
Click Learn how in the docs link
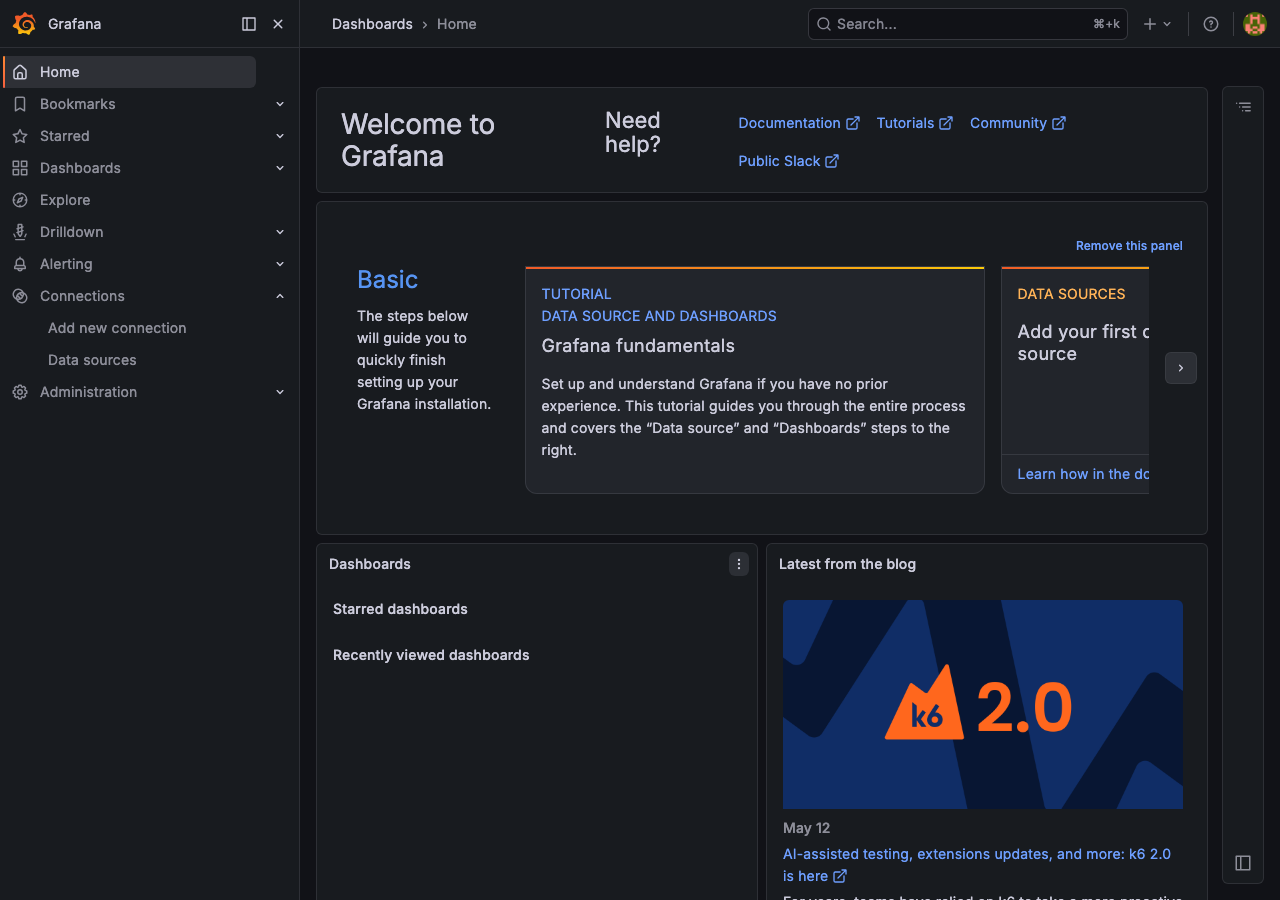[1083, 474]
